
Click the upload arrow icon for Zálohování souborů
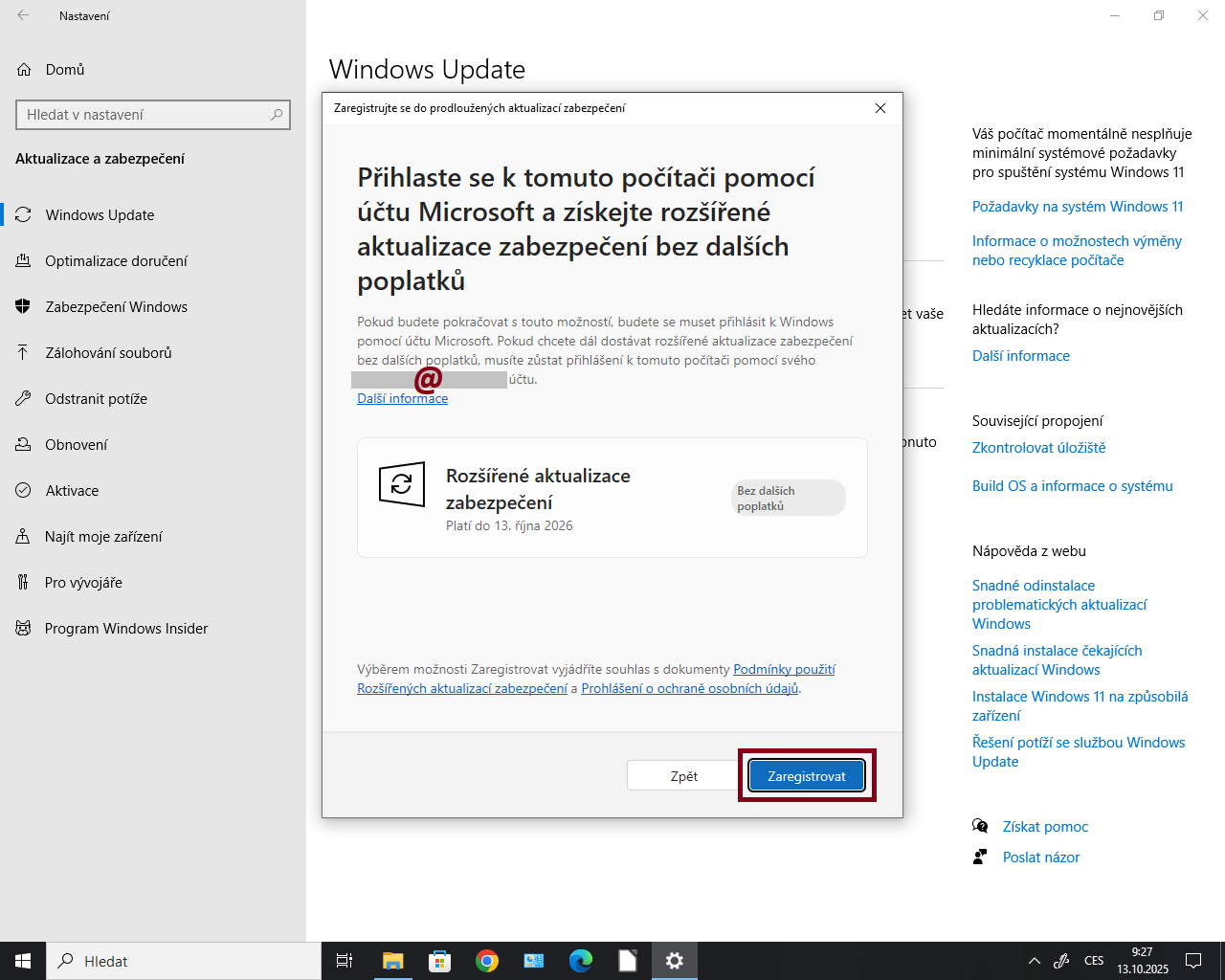pyautogui.click(x=23, y=352)
